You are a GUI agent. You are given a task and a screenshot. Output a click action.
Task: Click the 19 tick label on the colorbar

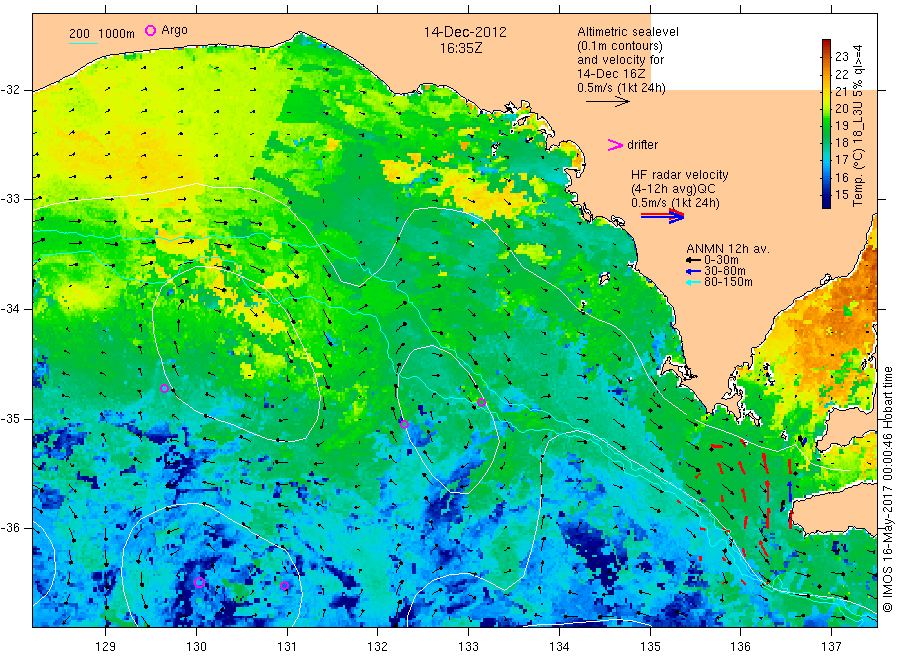(x=841, y=126)
